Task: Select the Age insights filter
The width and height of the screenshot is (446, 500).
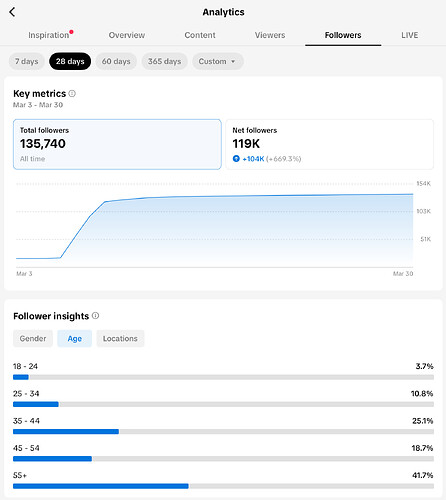Action: [x=75, y=339]
